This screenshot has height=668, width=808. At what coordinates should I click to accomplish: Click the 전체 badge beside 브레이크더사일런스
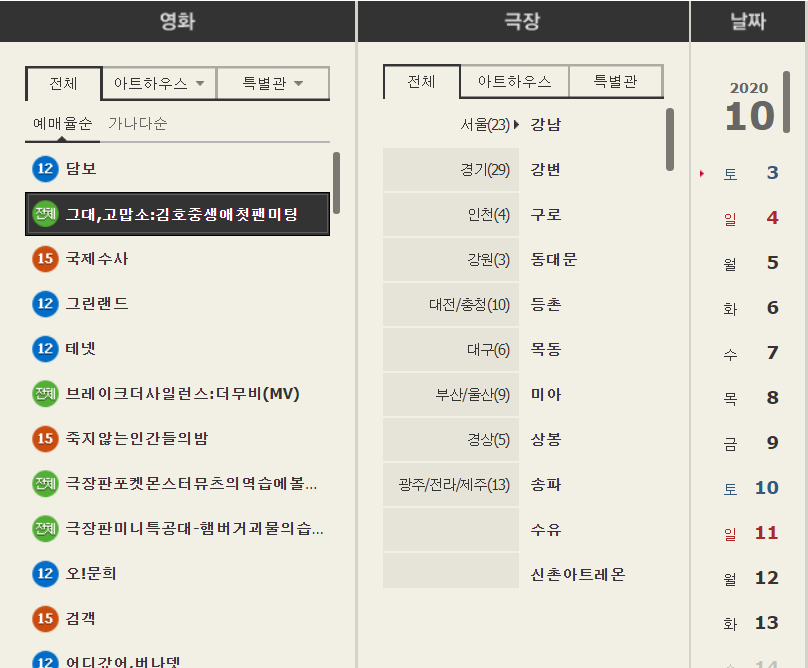point(45,394)
